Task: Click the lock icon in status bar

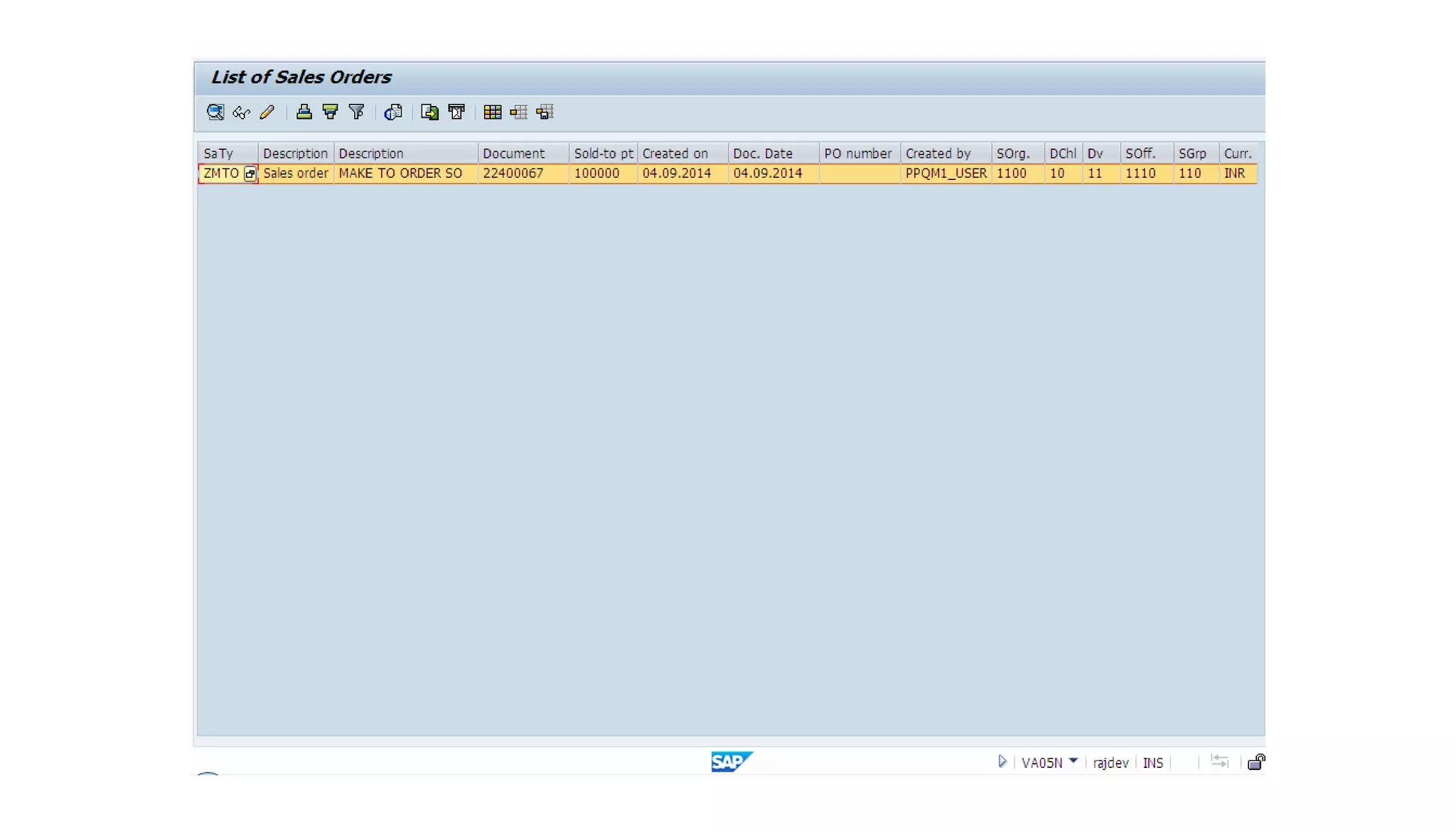Action: point(1256,762)
